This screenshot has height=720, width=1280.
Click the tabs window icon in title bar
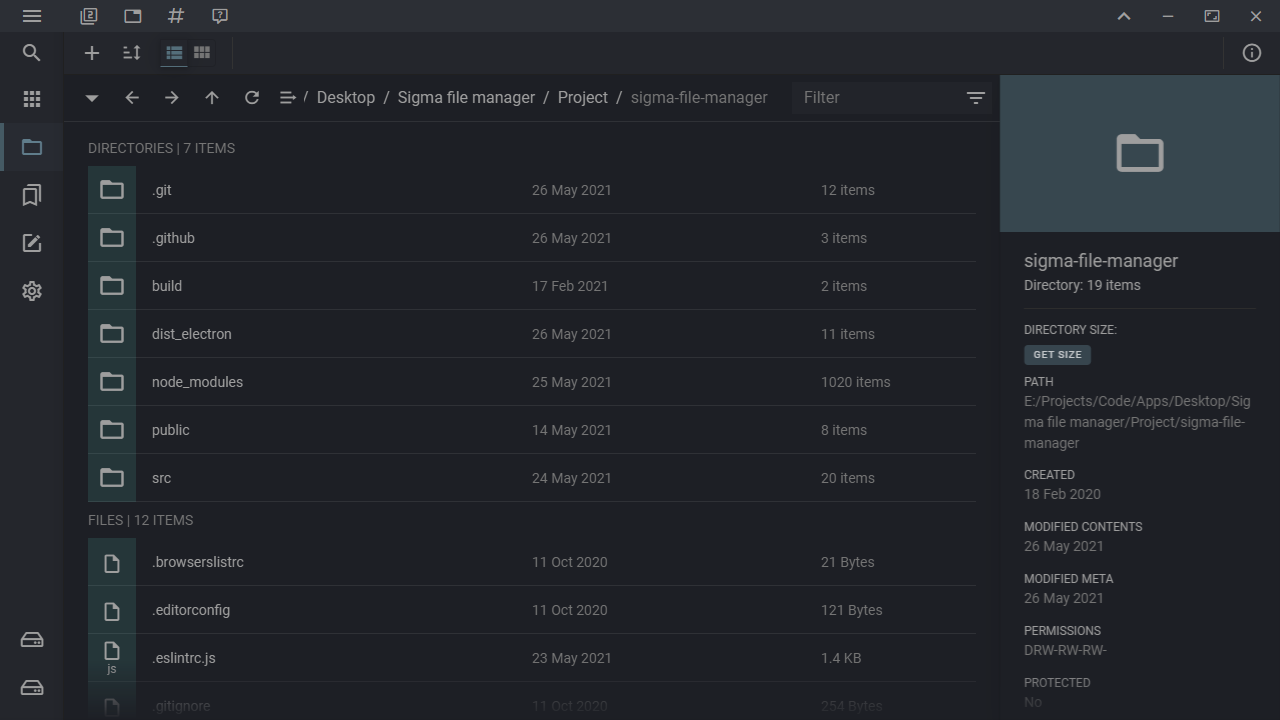[133, 16]
